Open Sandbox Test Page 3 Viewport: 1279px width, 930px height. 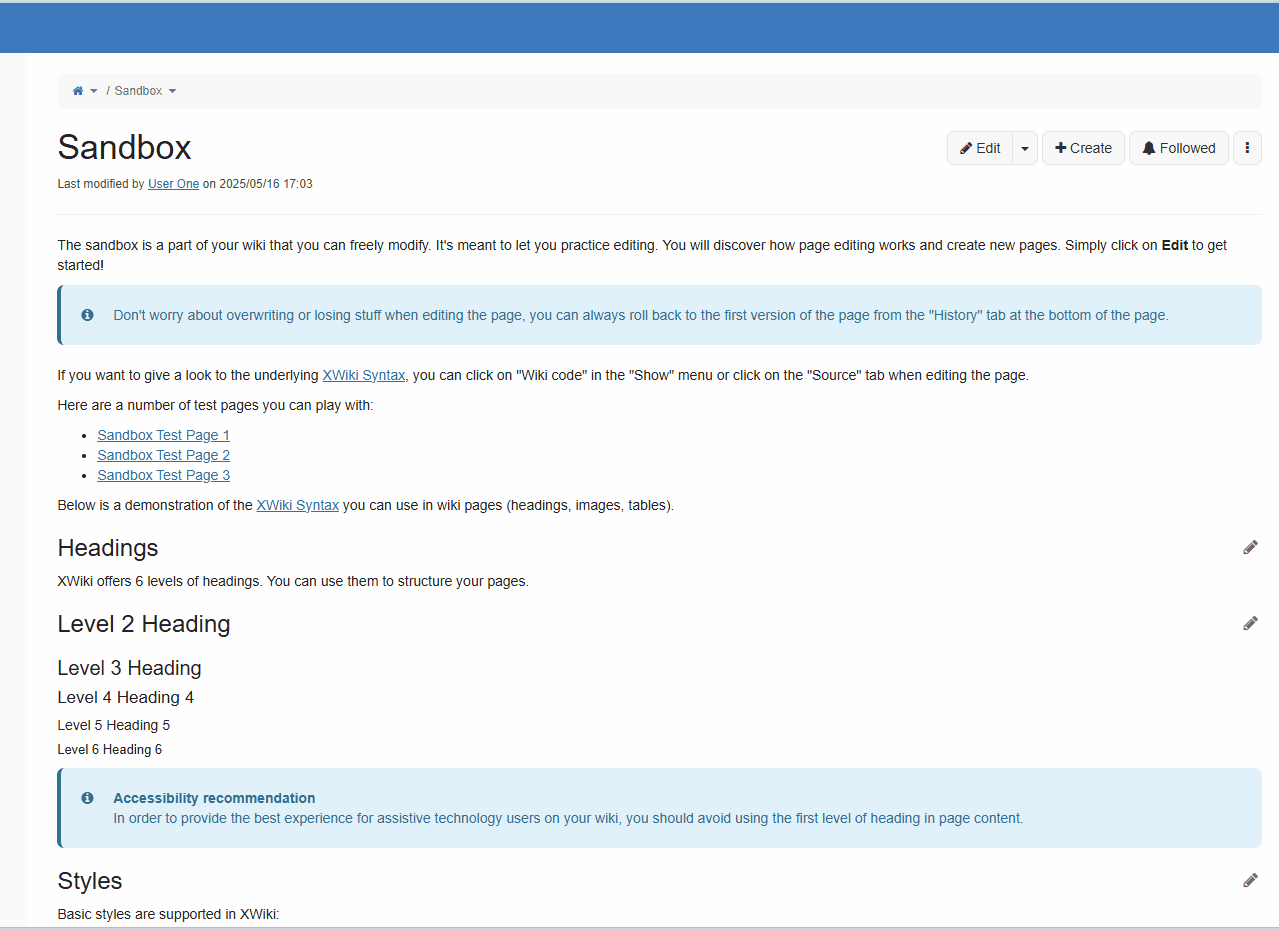point(163,475)
